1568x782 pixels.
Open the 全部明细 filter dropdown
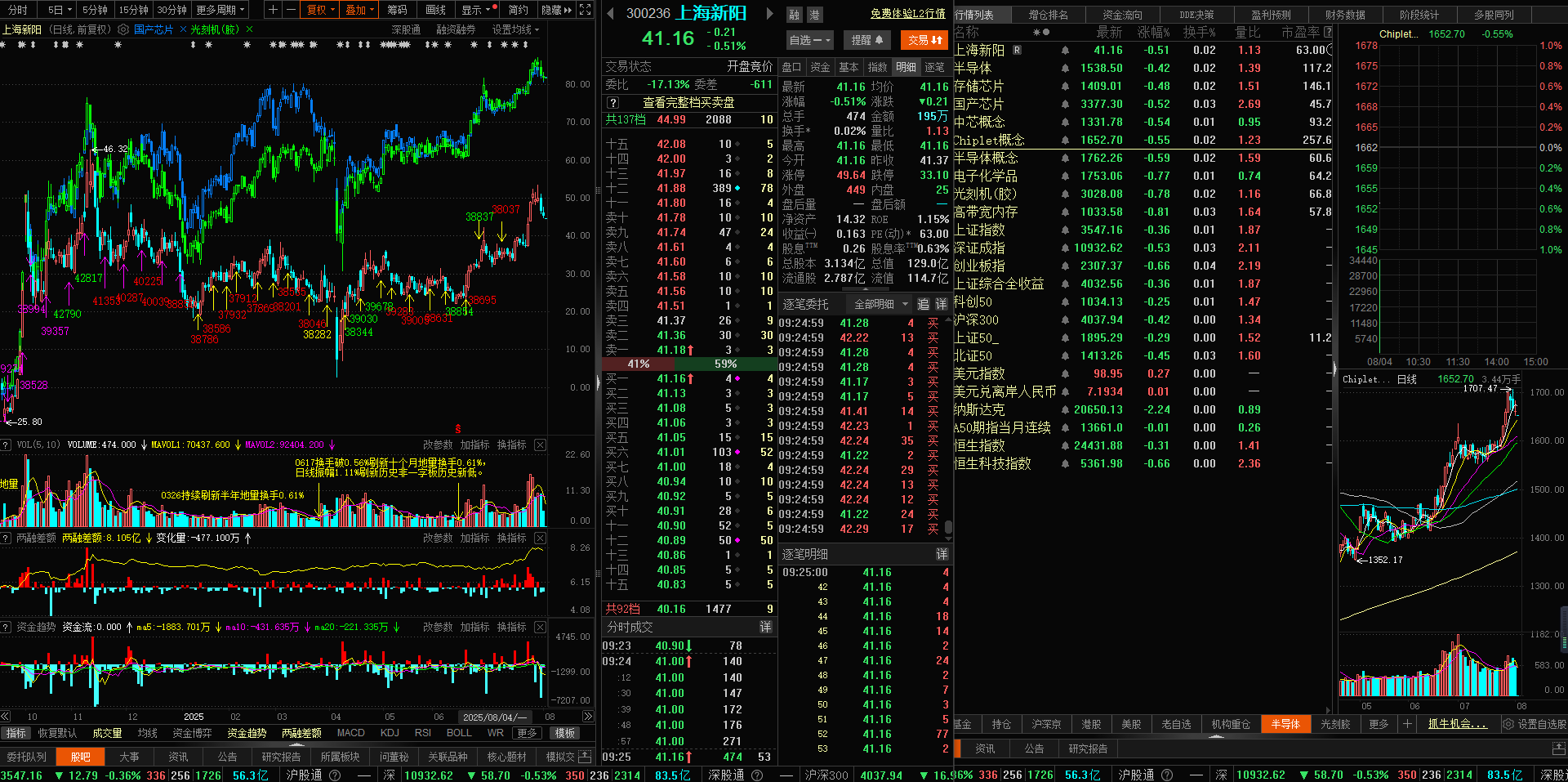[x=880, y=304]
